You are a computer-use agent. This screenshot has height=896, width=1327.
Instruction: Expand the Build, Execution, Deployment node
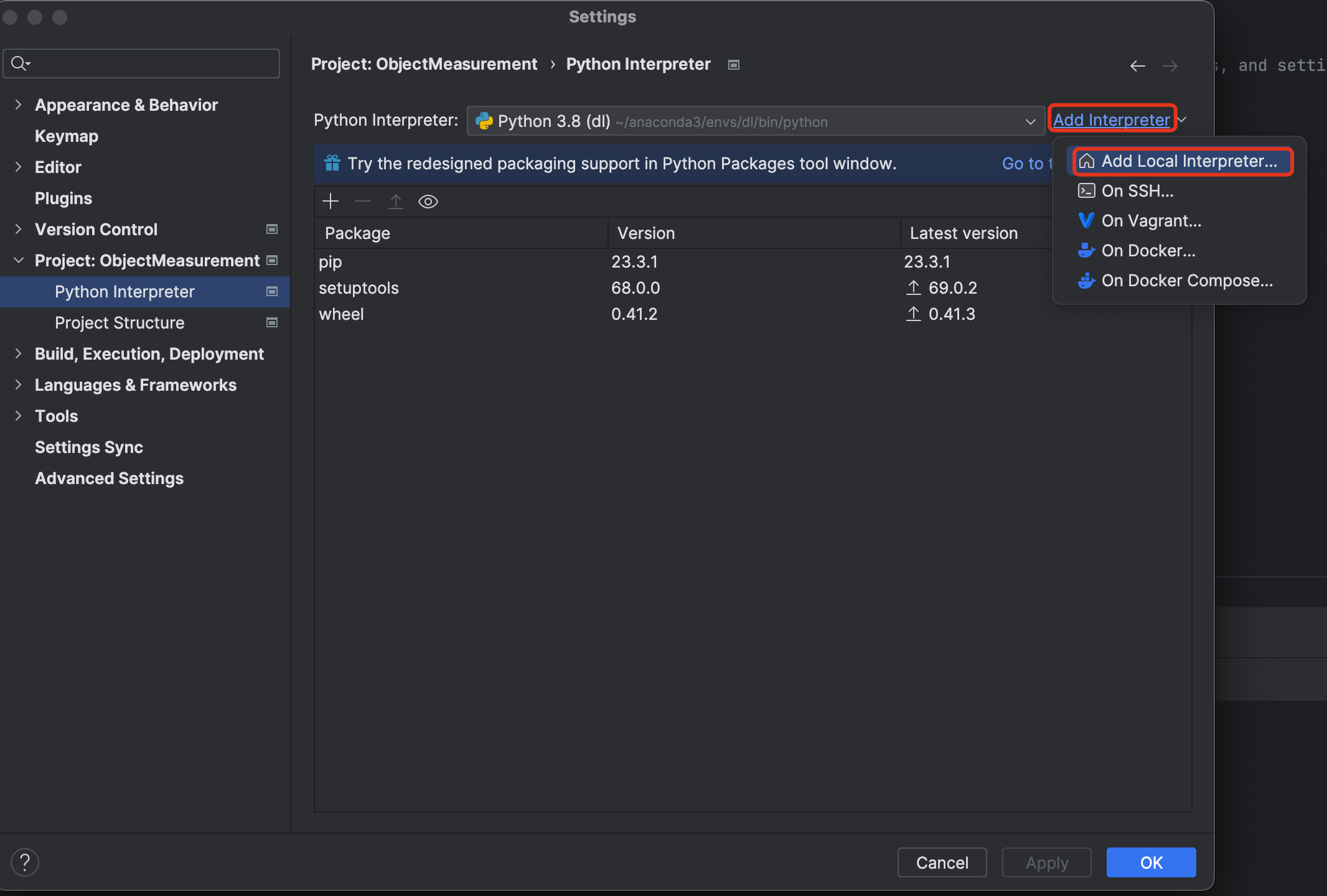click(x=18, y=353)
